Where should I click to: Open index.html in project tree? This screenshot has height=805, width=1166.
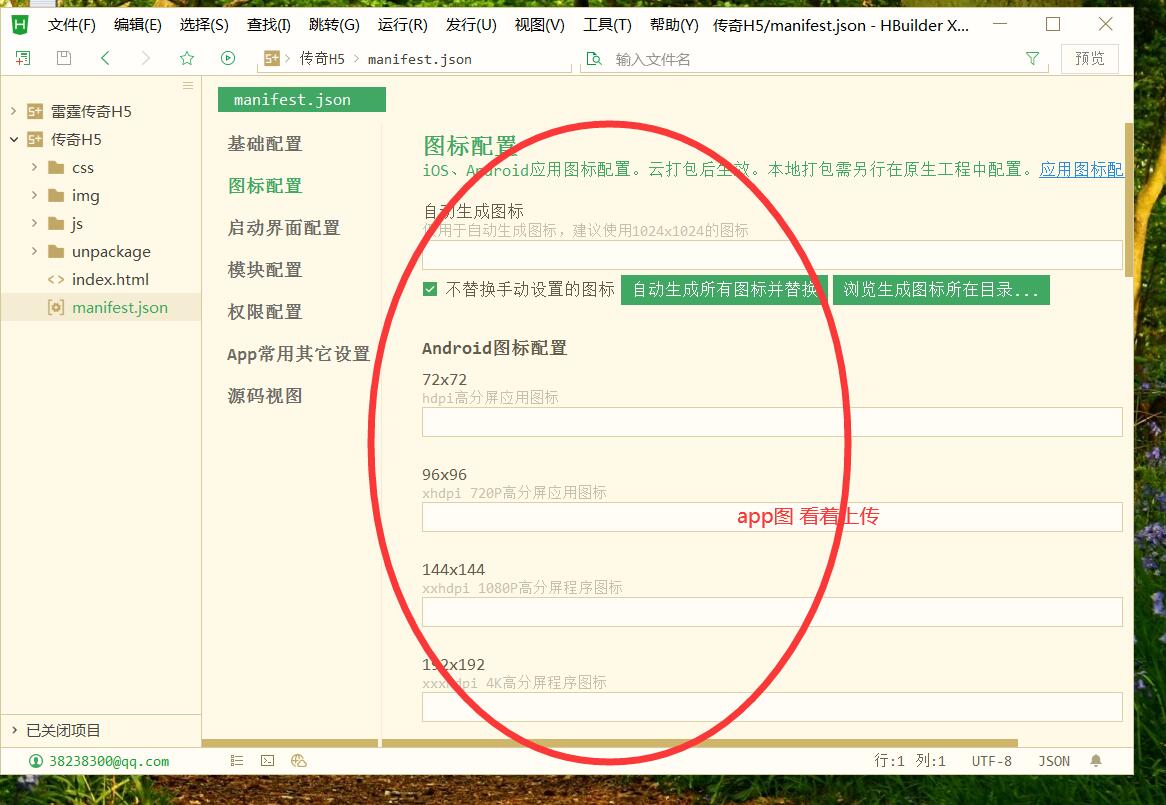[x=110, y=280]
